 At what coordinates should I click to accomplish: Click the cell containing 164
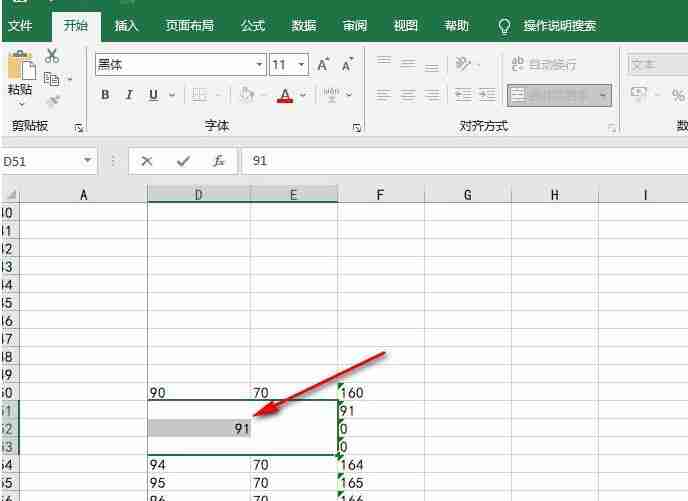381,465
